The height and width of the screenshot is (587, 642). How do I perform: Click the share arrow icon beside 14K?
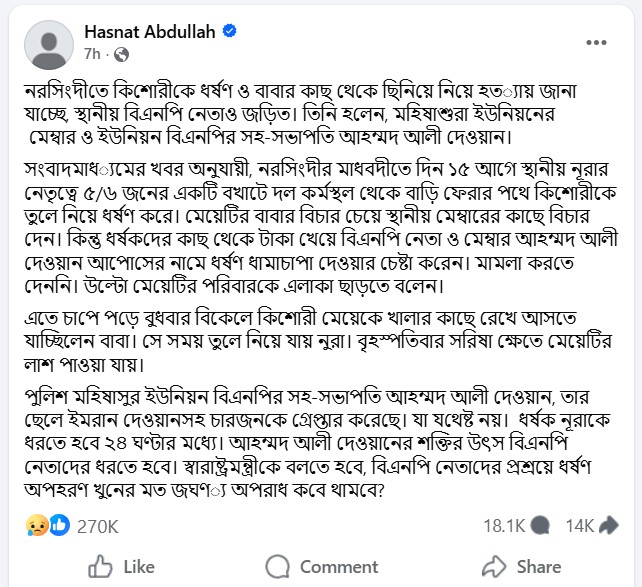(x=608, y=525)
